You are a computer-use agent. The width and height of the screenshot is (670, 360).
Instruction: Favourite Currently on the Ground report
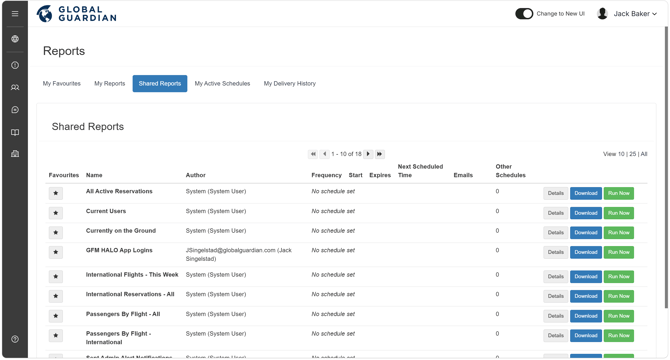(x=56, y=233)
